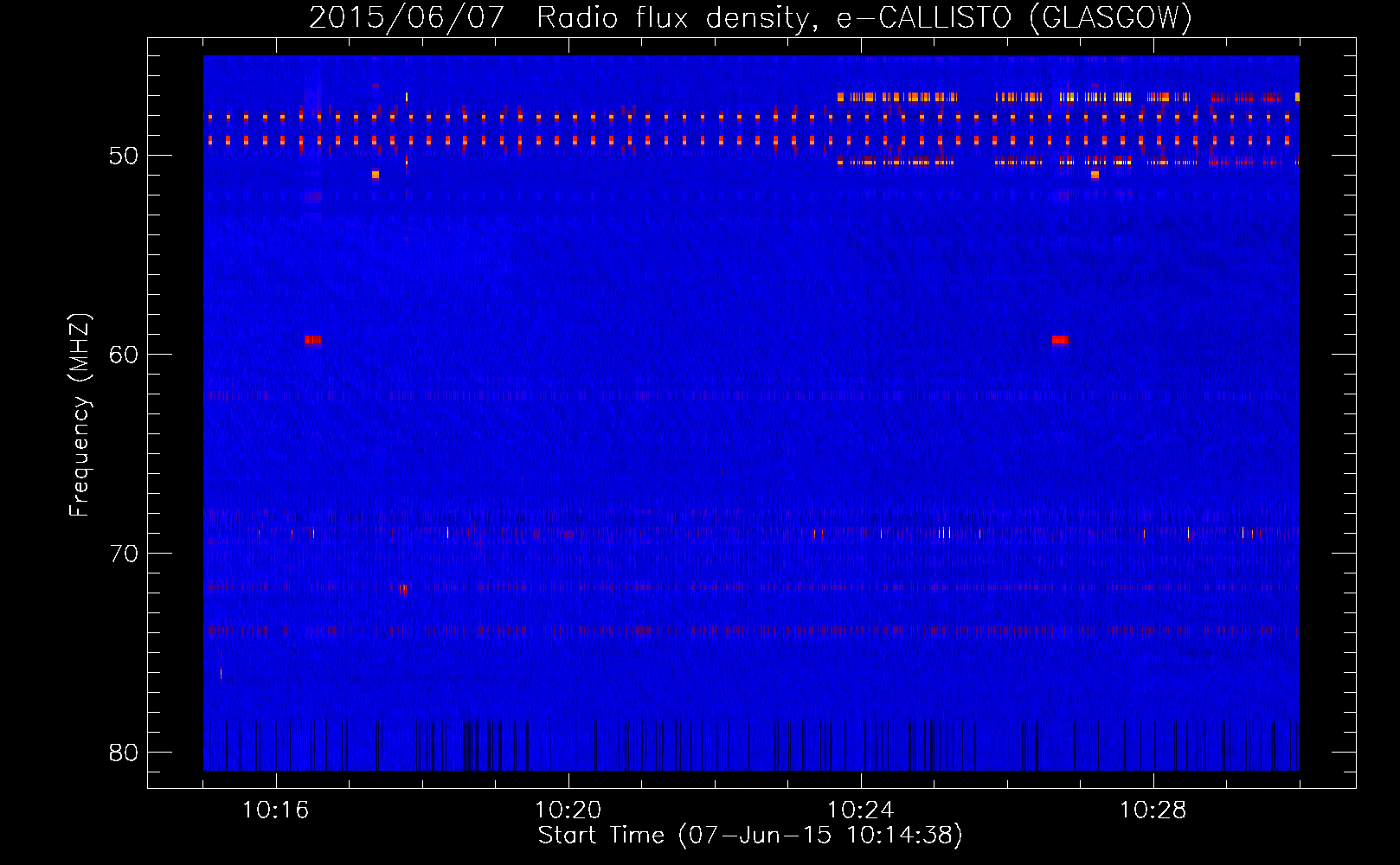Click the '10:16' time tick label

click(275, 811)
